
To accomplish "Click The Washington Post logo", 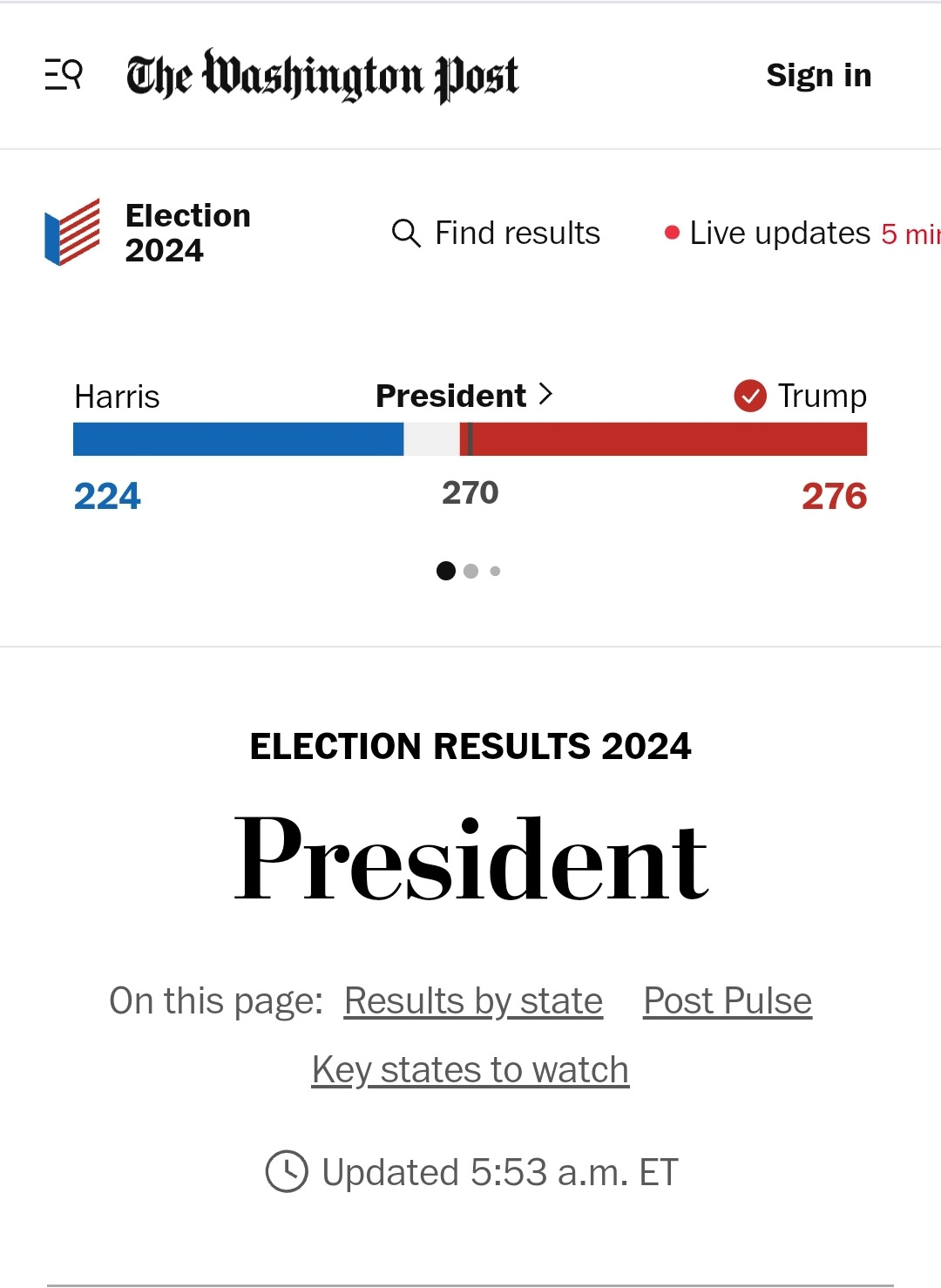I will click(x=322, y=76).
